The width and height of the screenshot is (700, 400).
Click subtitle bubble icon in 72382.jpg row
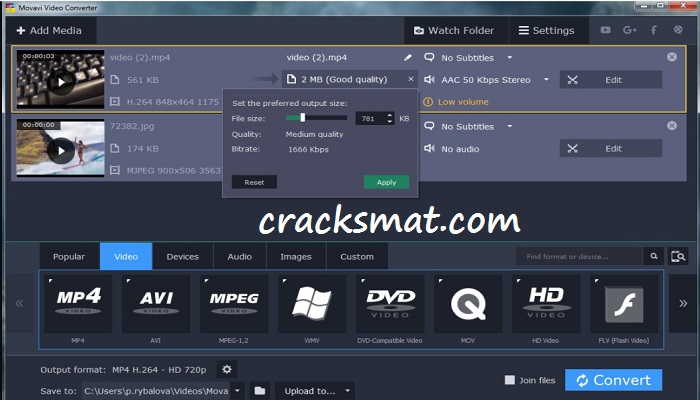(x=429, y=126)
